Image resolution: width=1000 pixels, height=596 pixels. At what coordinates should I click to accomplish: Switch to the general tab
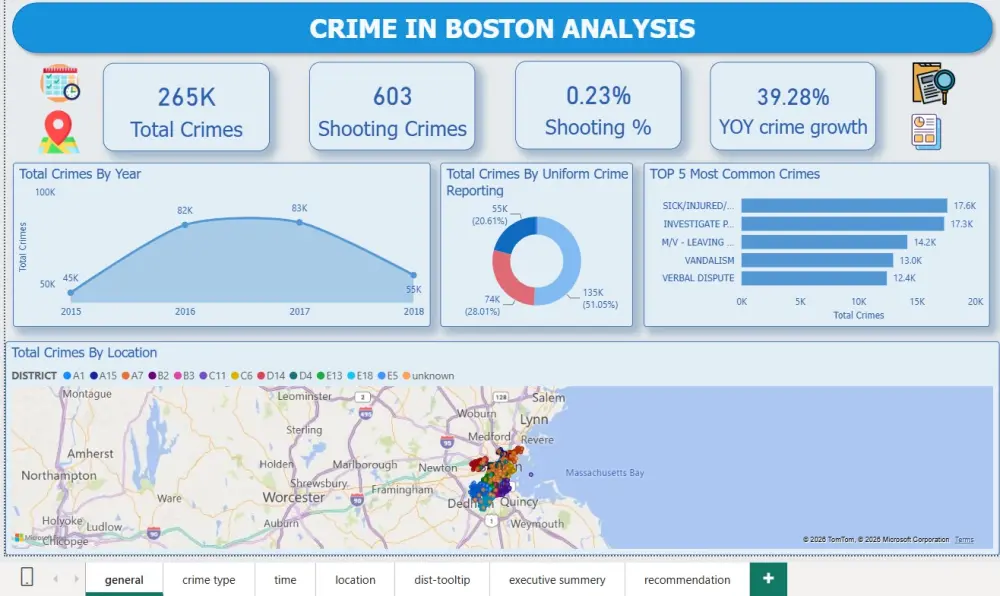pos(124,579)
